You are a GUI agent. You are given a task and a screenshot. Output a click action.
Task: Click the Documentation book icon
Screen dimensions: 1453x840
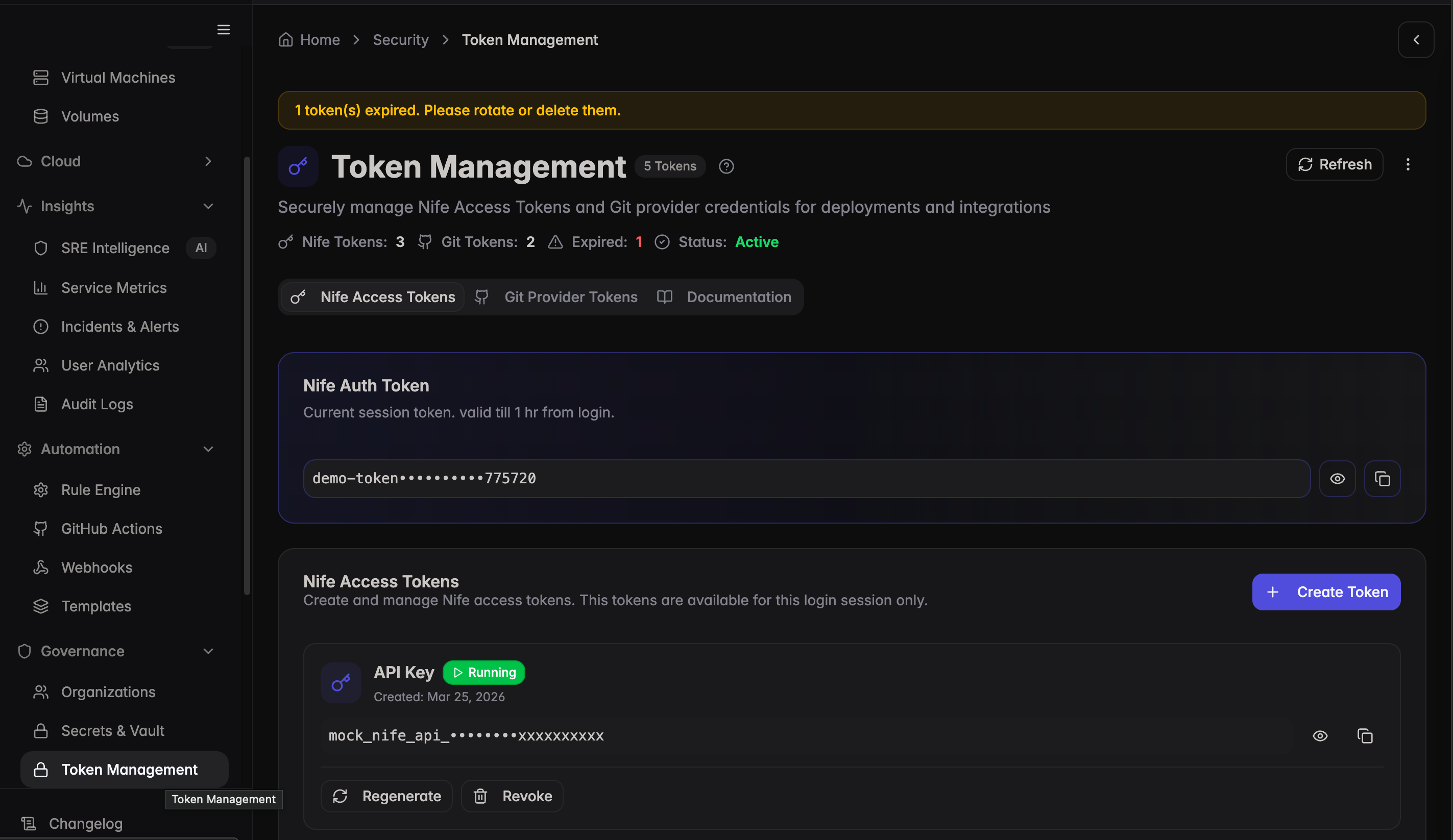[x=665, y=297]
